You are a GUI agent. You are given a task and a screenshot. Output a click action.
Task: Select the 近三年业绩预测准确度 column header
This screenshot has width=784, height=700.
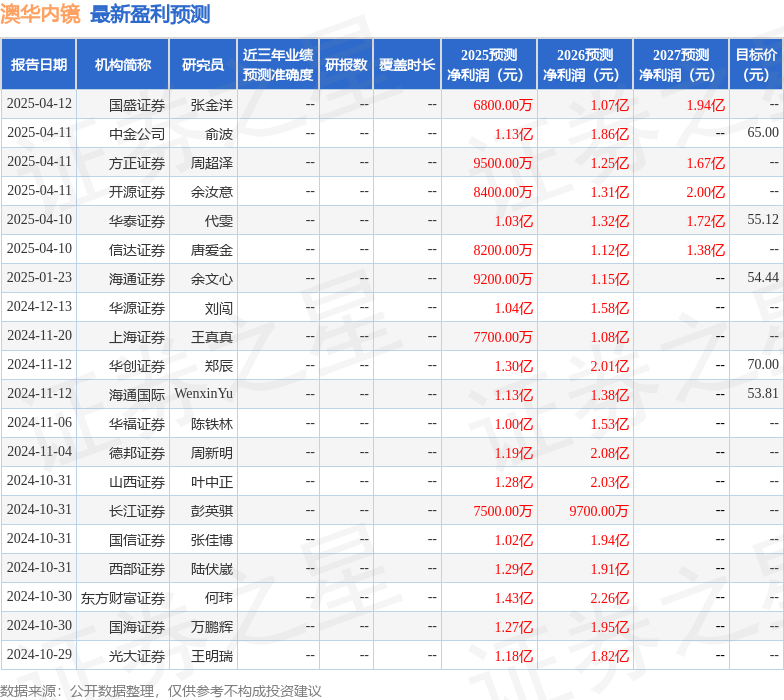coord(277,65)
